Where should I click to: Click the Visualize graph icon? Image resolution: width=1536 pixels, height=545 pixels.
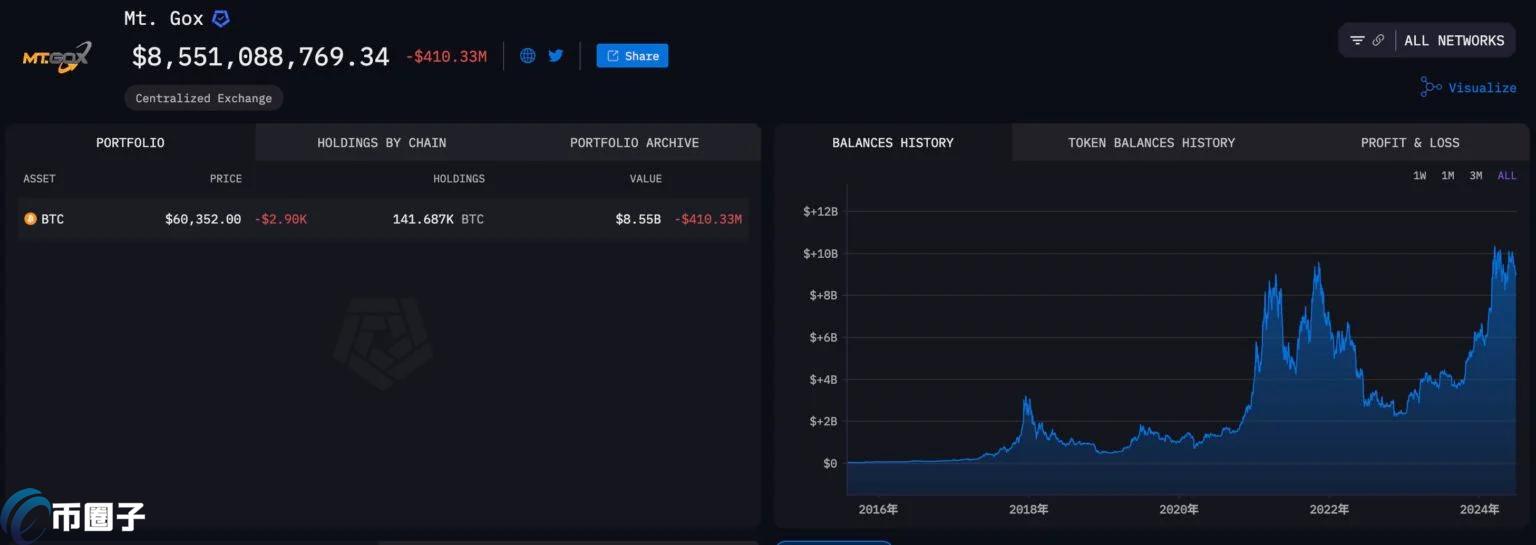tap(1431, 87)
